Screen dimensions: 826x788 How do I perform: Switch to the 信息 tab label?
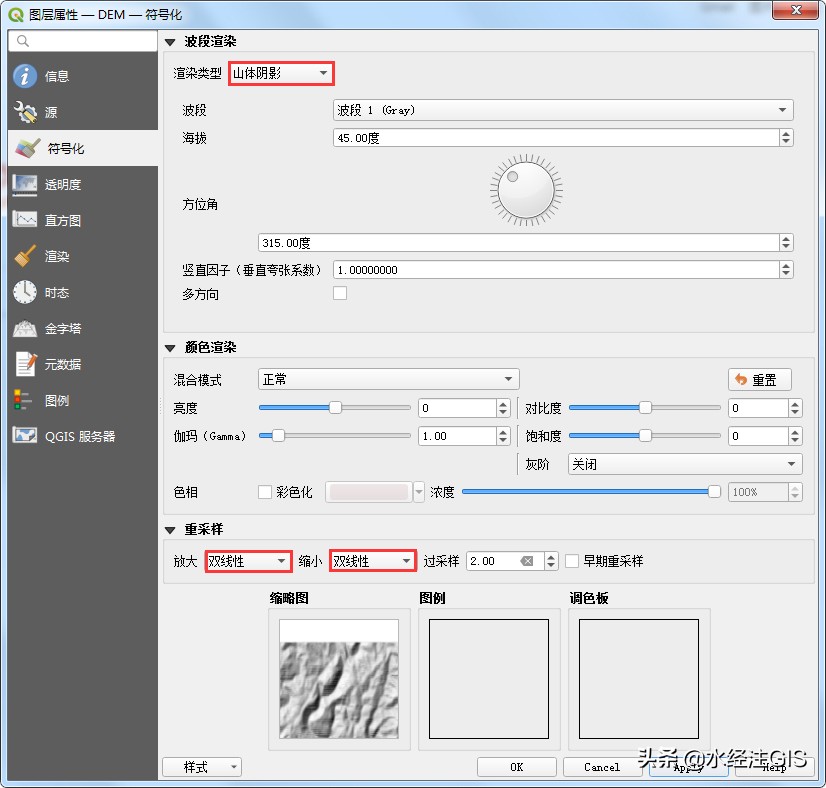tap(57, 76)
